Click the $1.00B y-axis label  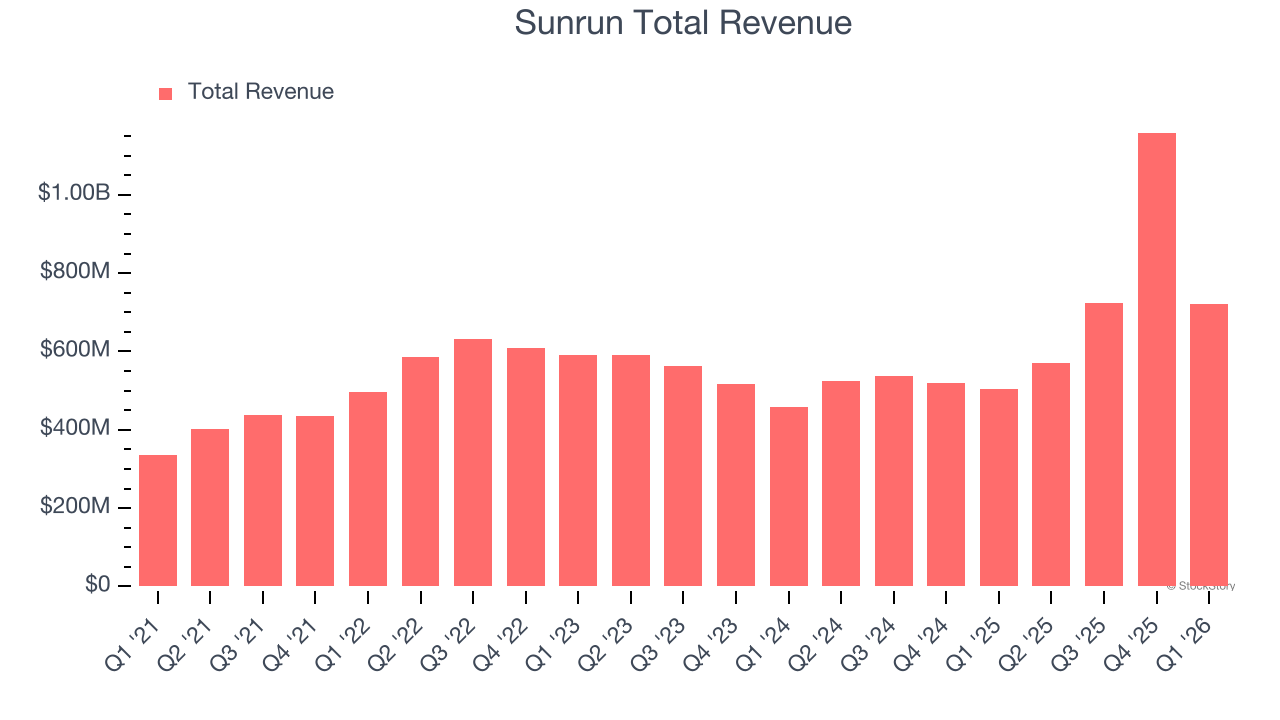(74, 193)
